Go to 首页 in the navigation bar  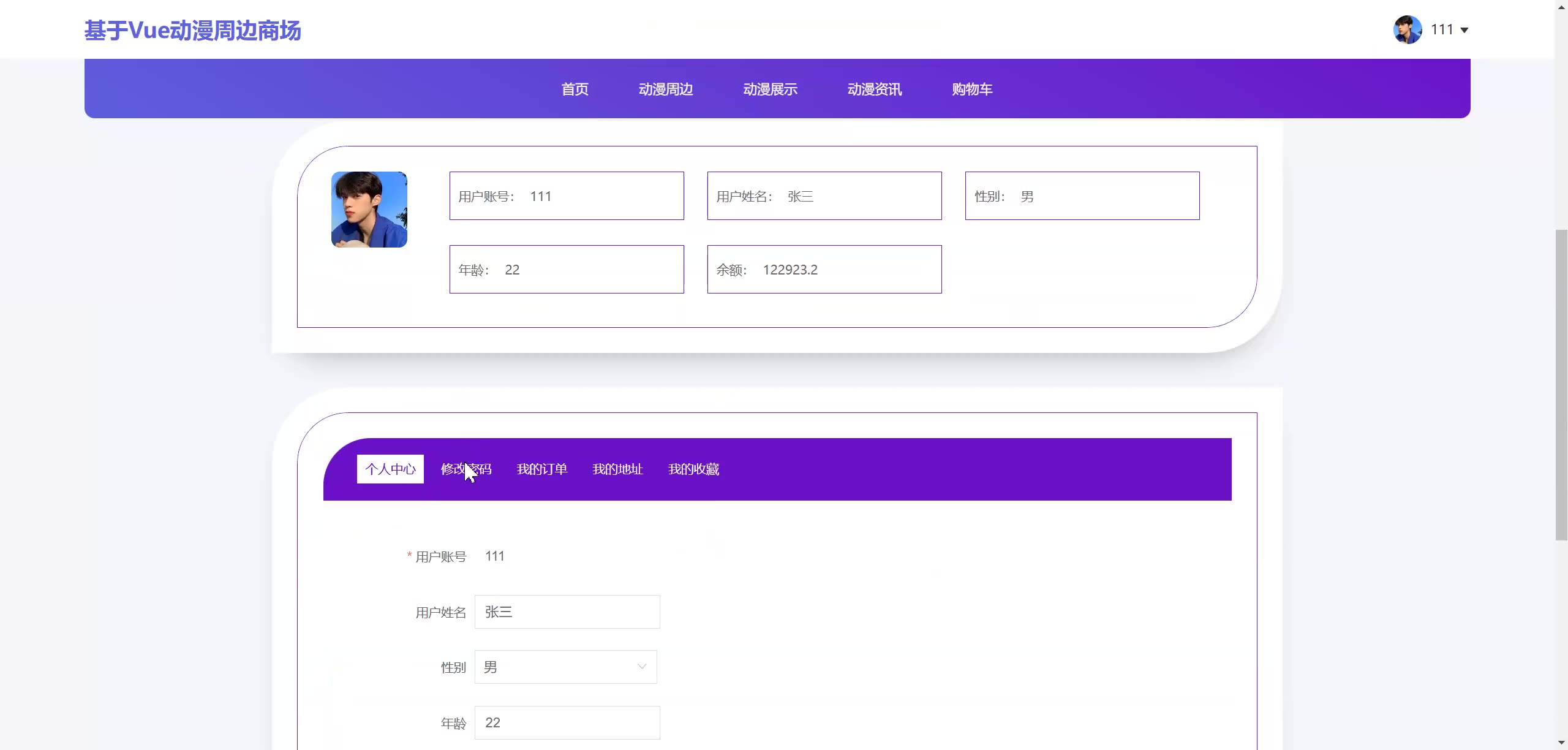(x=575, y=89)
